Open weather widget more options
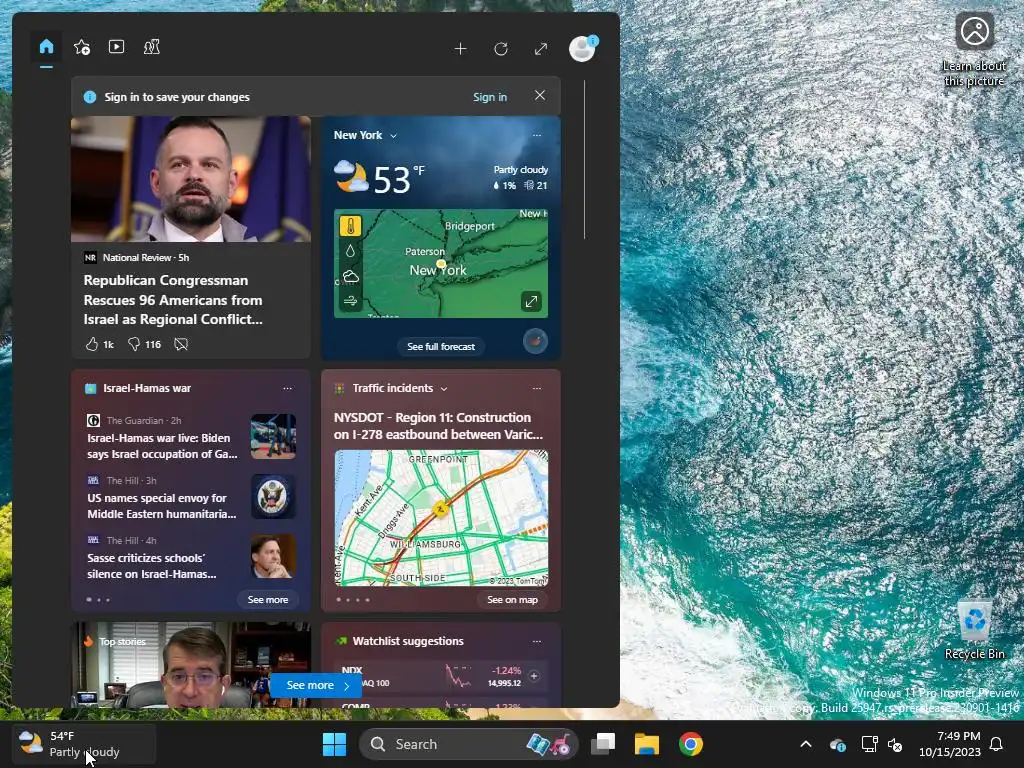 tap(537, 135)
